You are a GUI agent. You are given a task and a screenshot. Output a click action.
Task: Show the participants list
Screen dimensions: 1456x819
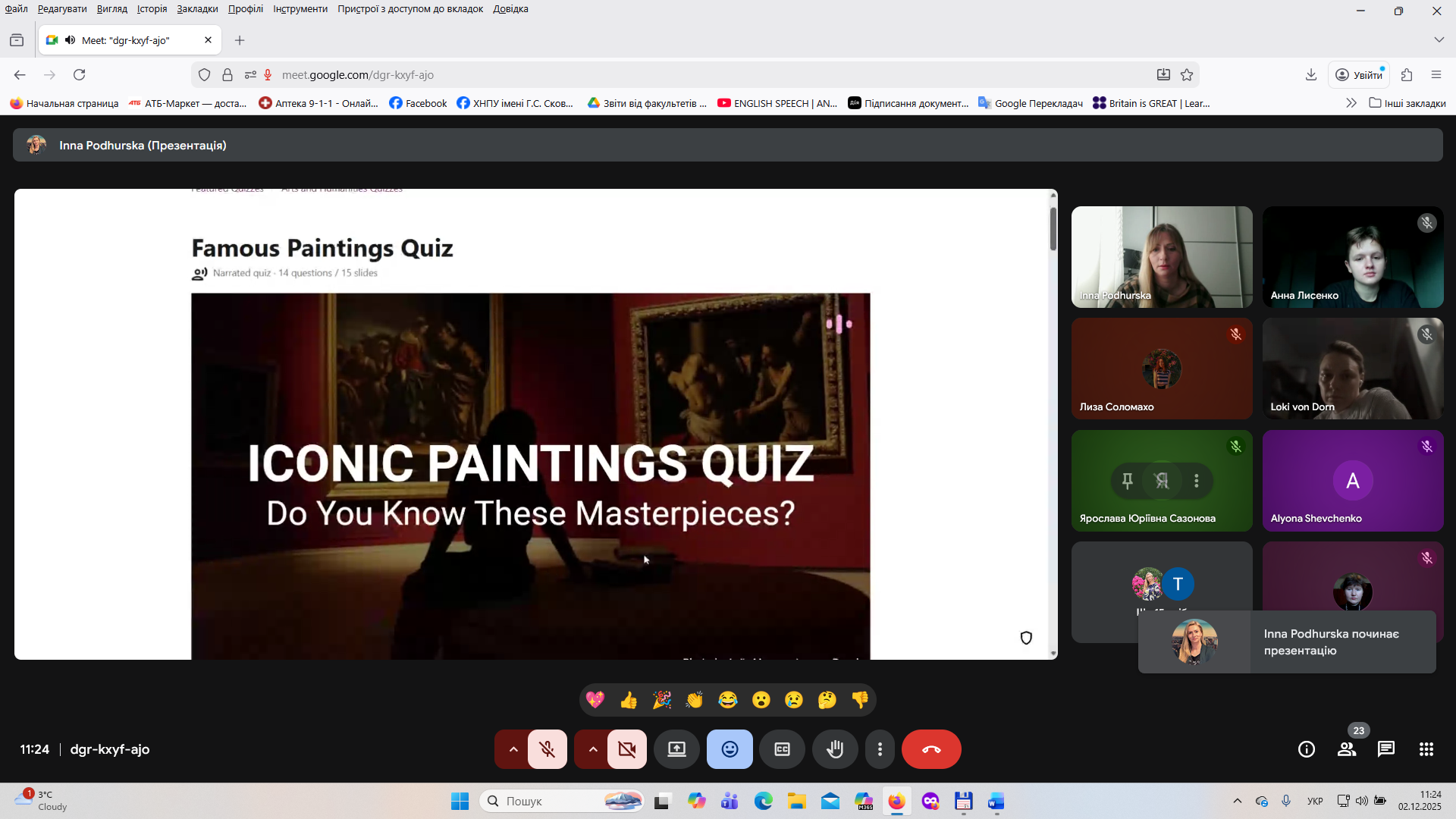pyautogui.click(x=1347, y=749)
